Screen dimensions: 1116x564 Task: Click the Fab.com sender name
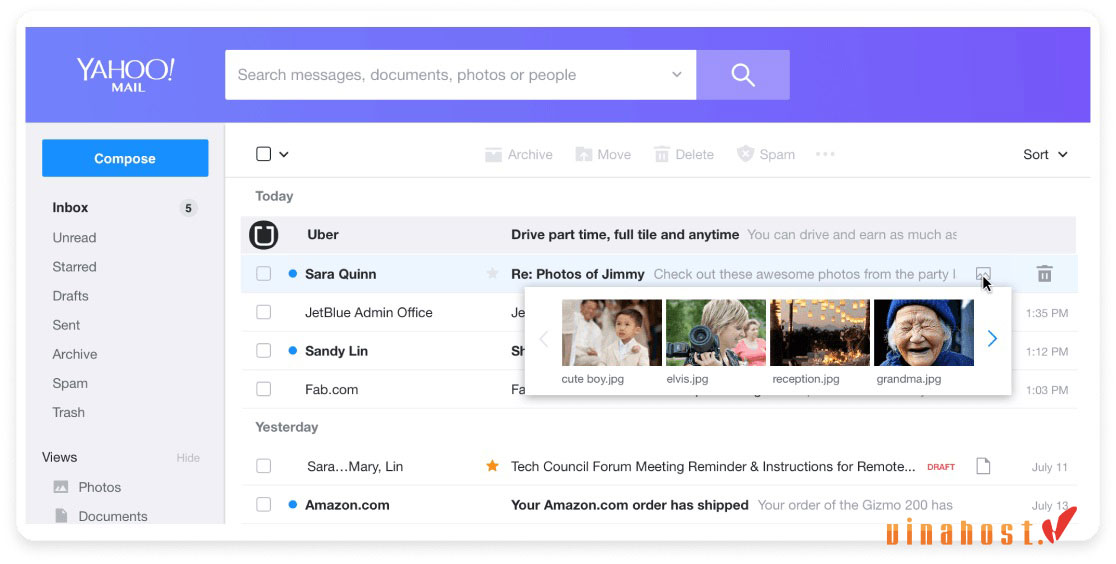tap(332, 390)
